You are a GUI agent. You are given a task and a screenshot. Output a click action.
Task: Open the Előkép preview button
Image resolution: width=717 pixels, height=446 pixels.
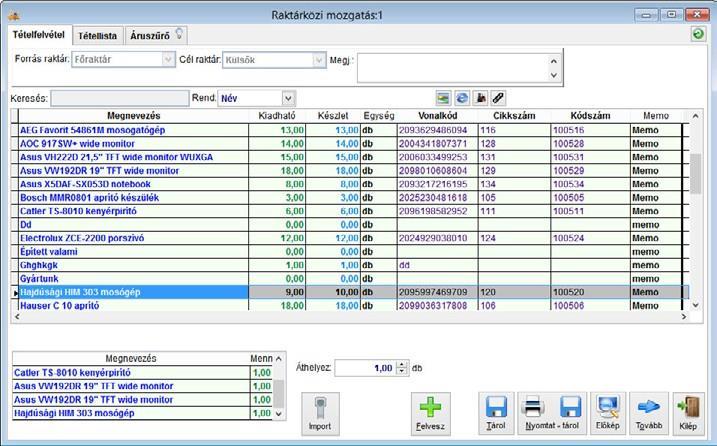(x=607, y=414)
